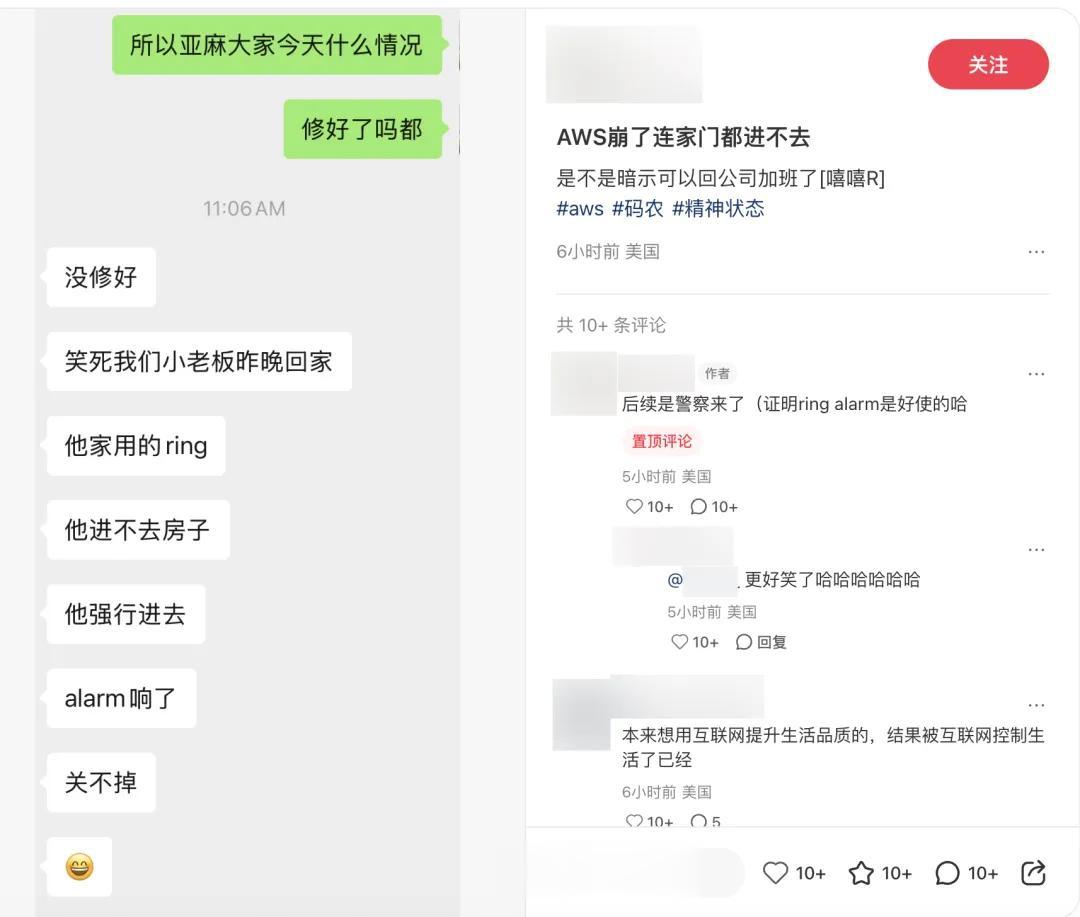Like the reply 更好笑了哈哈哈哈哈哈

pos(679,641)
